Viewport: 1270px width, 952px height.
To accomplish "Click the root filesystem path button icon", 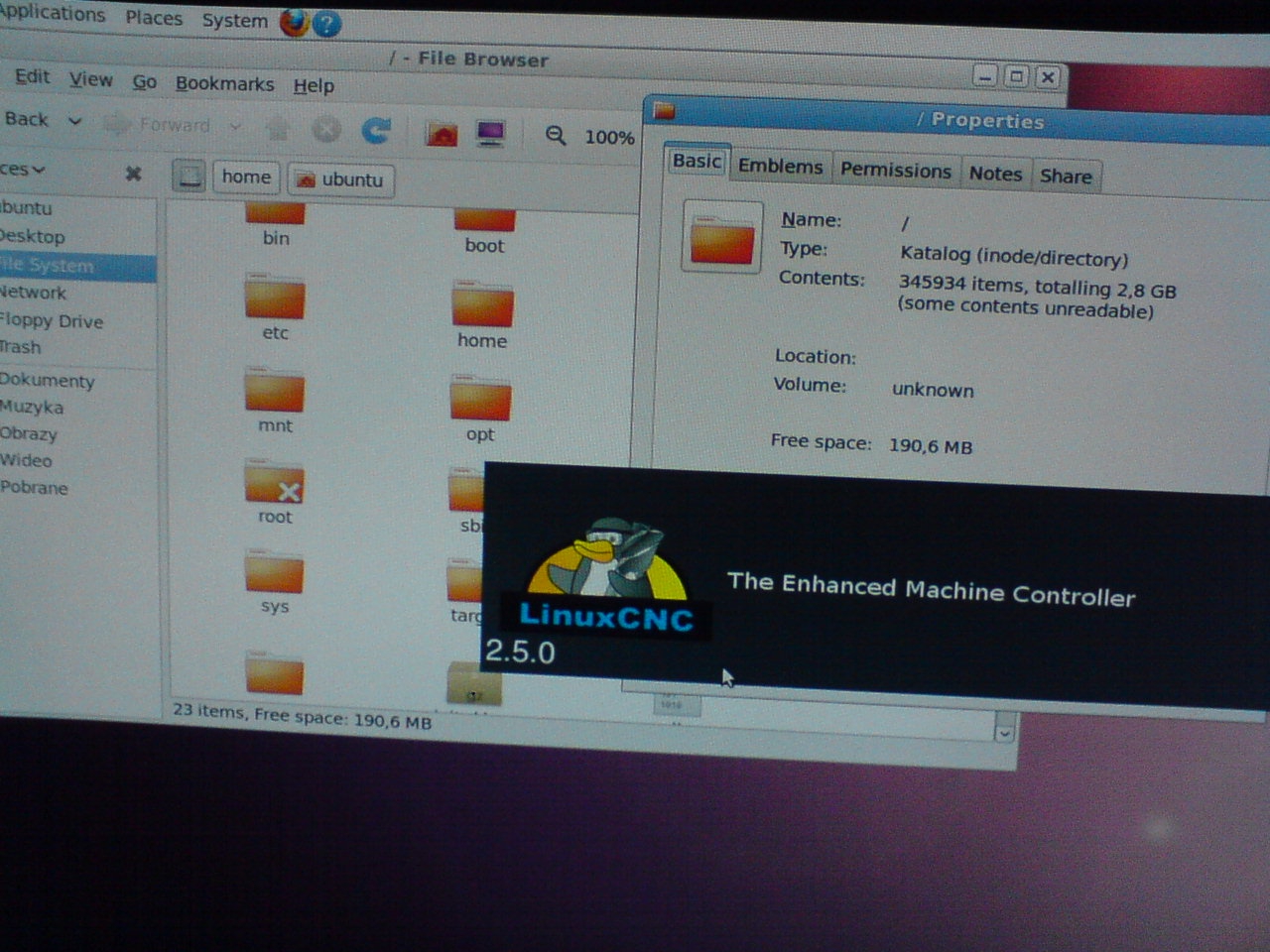I will [x=190, y=177].
